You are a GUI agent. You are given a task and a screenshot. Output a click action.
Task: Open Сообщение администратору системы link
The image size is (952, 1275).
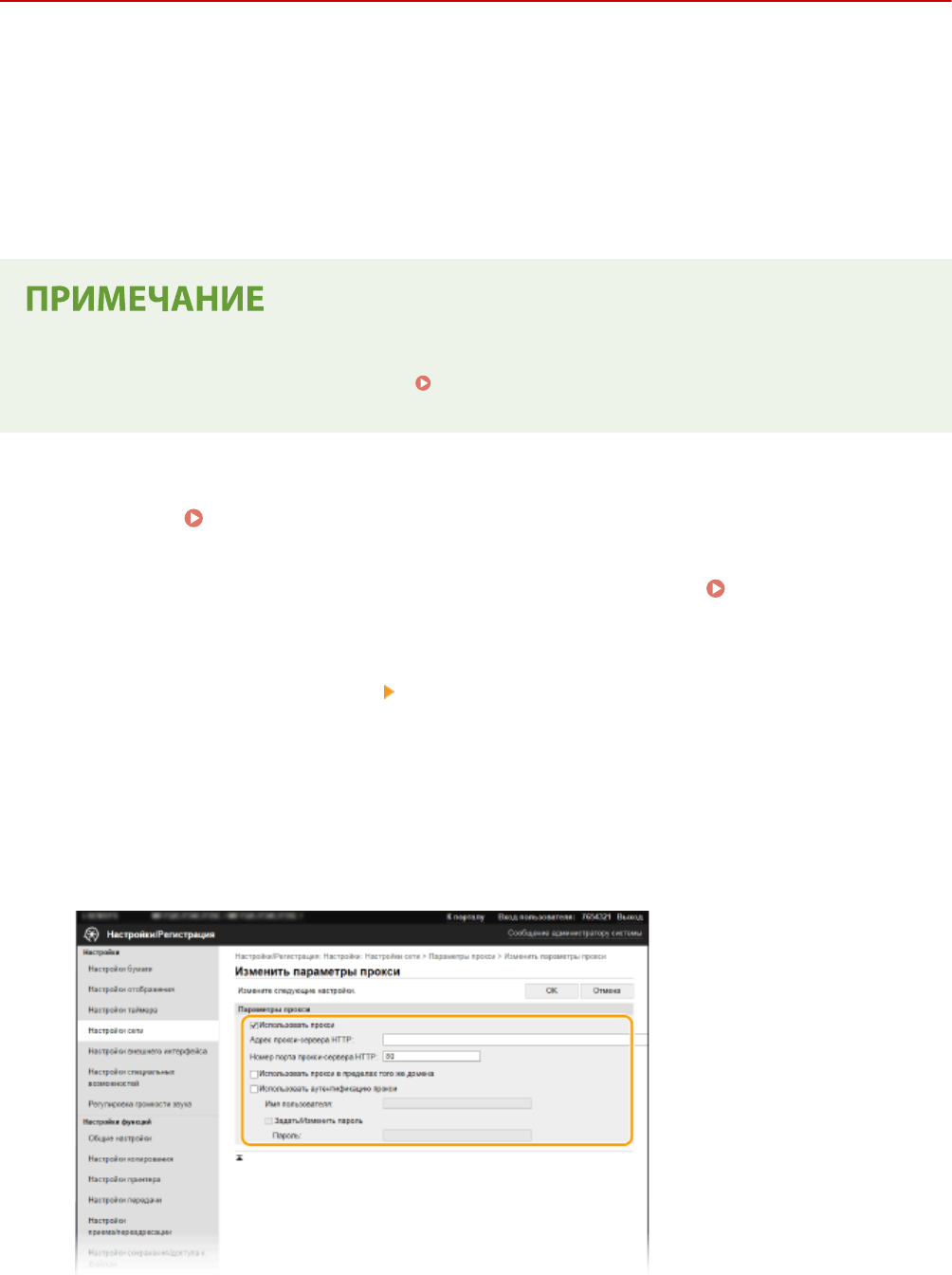(575, 933)
